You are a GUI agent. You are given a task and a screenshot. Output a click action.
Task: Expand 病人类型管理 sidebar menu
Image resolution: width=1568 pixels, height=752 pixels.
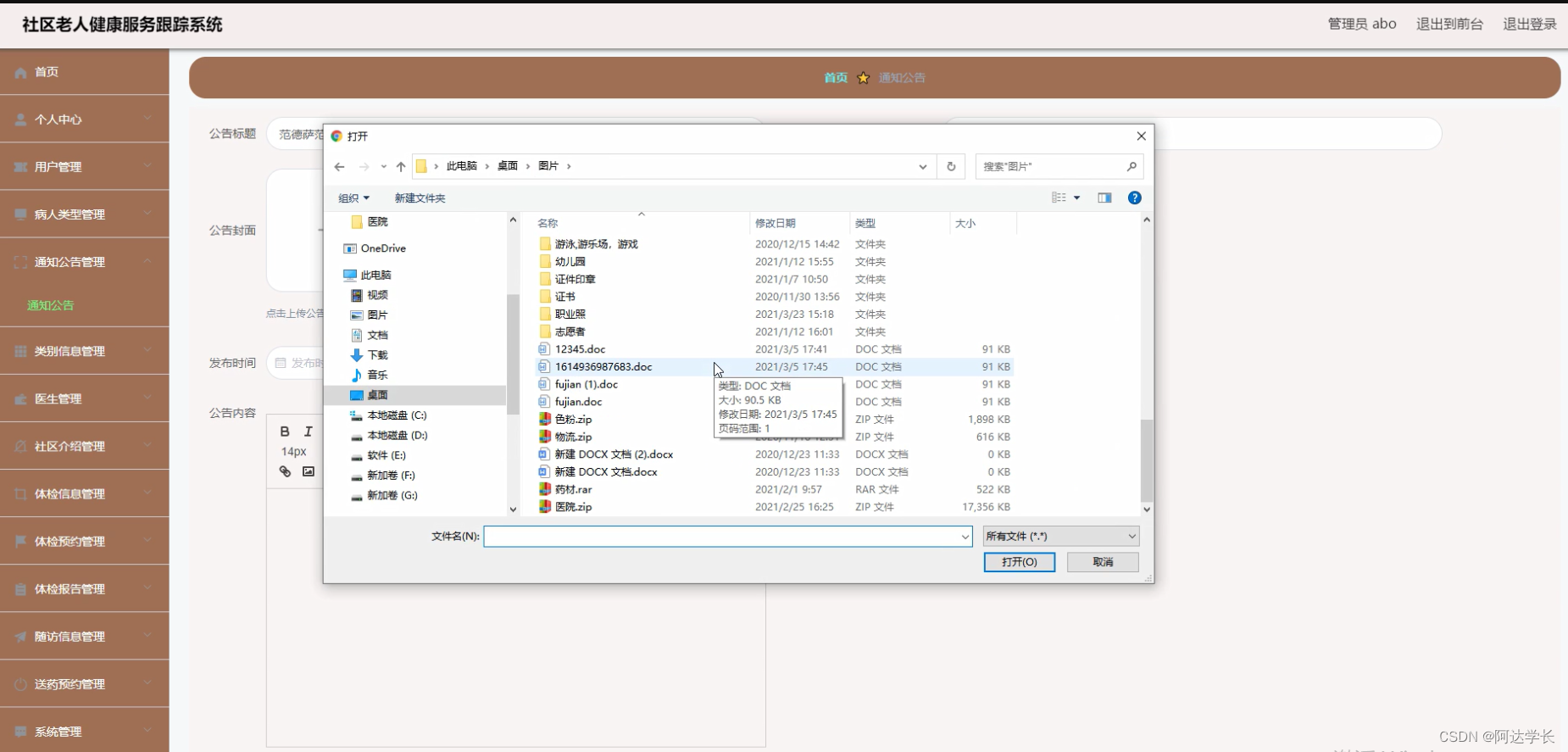coord(85,214)
